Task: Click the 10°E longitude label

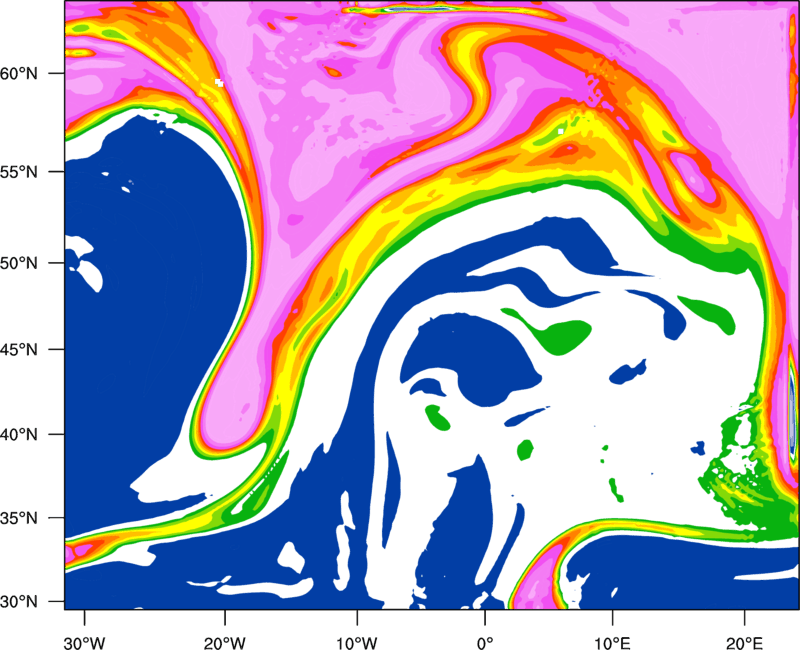Action: click(612, 643)
